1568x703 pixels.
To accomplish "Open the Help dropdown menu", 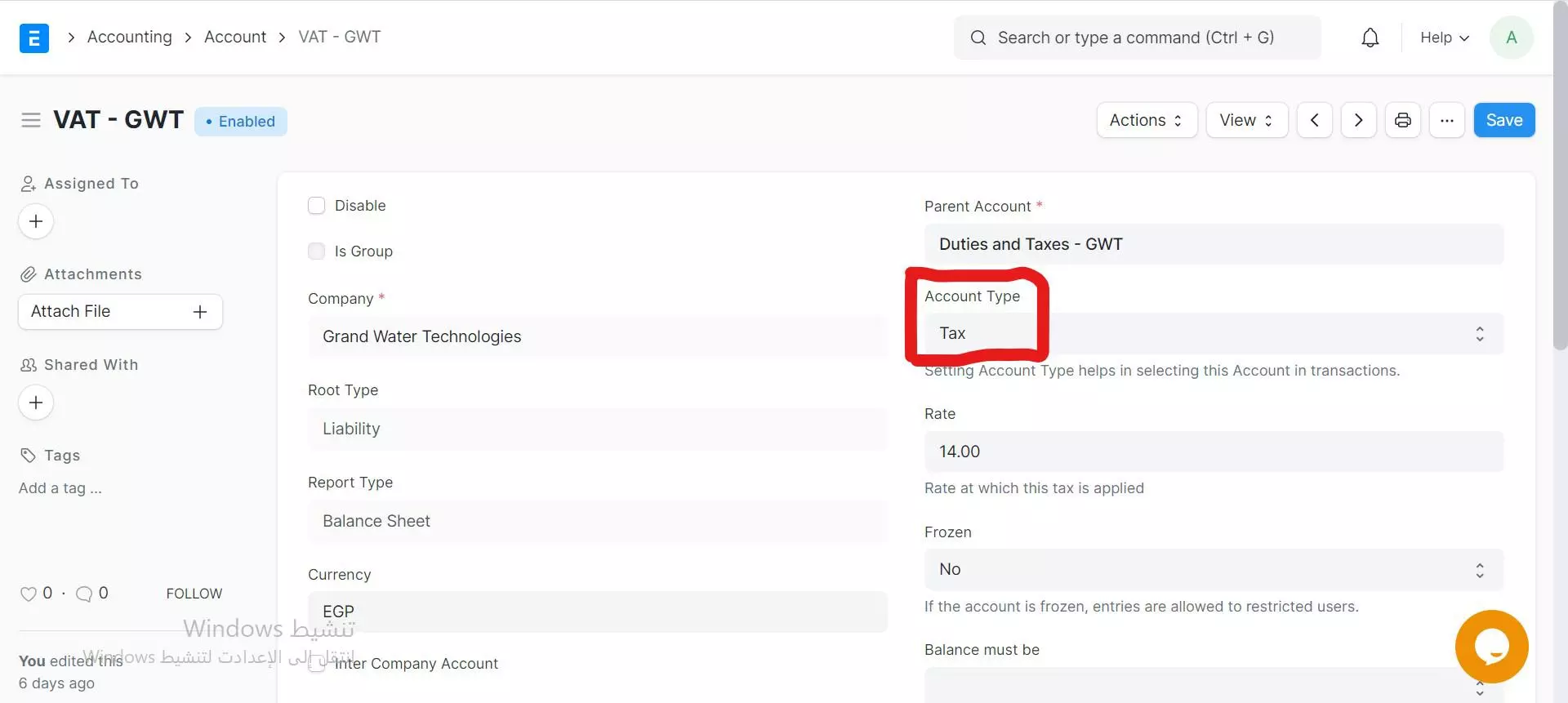I will pos(1444,38).
